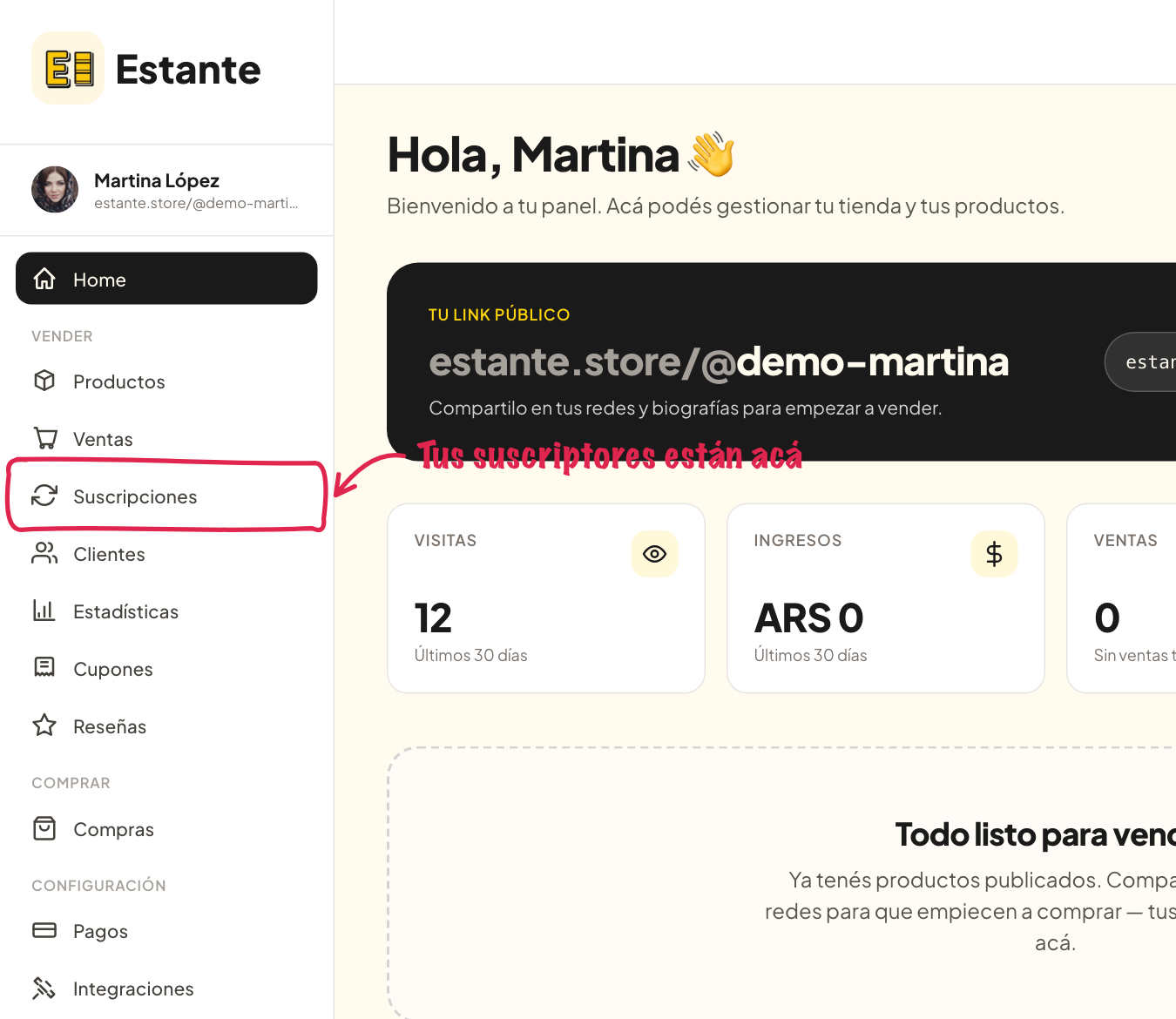Click the 'TU LINK PÚBLICO' label
Screen dimensions: 1176x1019
(x=499, y=314)
